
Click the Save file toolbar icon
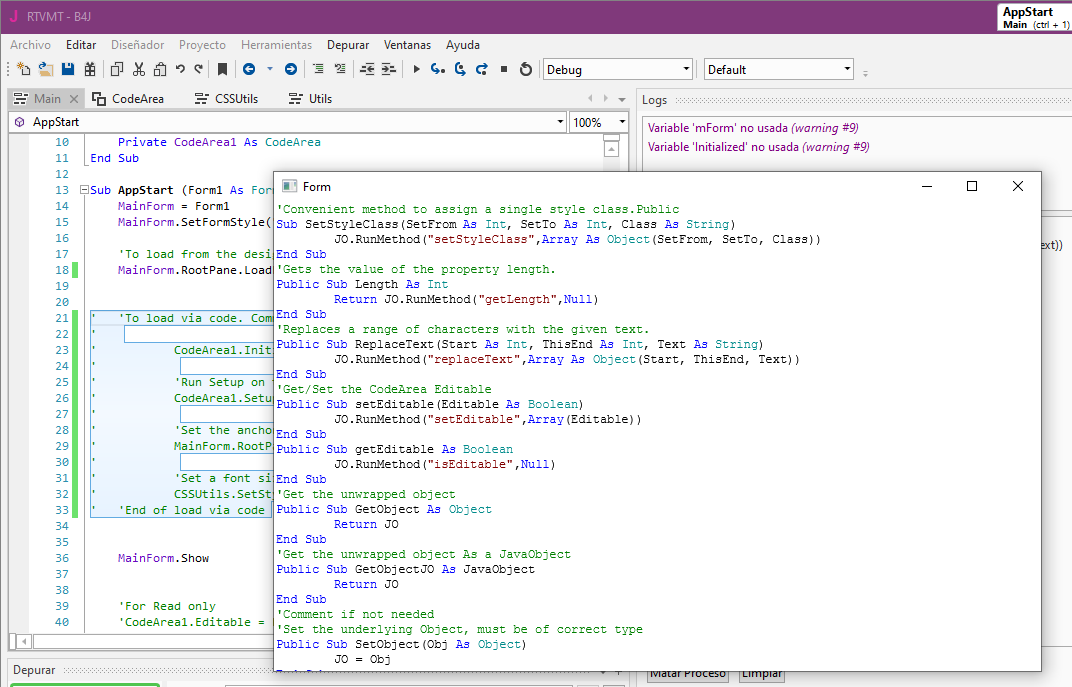click(68, 69)
